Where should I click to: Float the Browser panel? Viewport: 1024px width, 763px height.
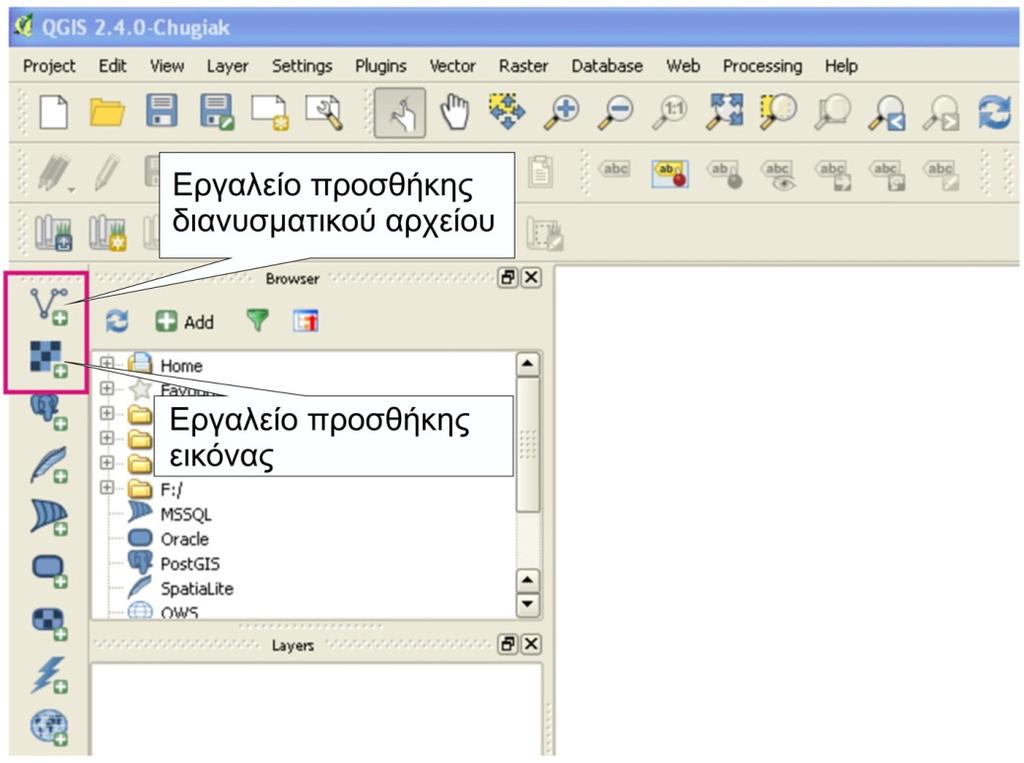(507, 278)
